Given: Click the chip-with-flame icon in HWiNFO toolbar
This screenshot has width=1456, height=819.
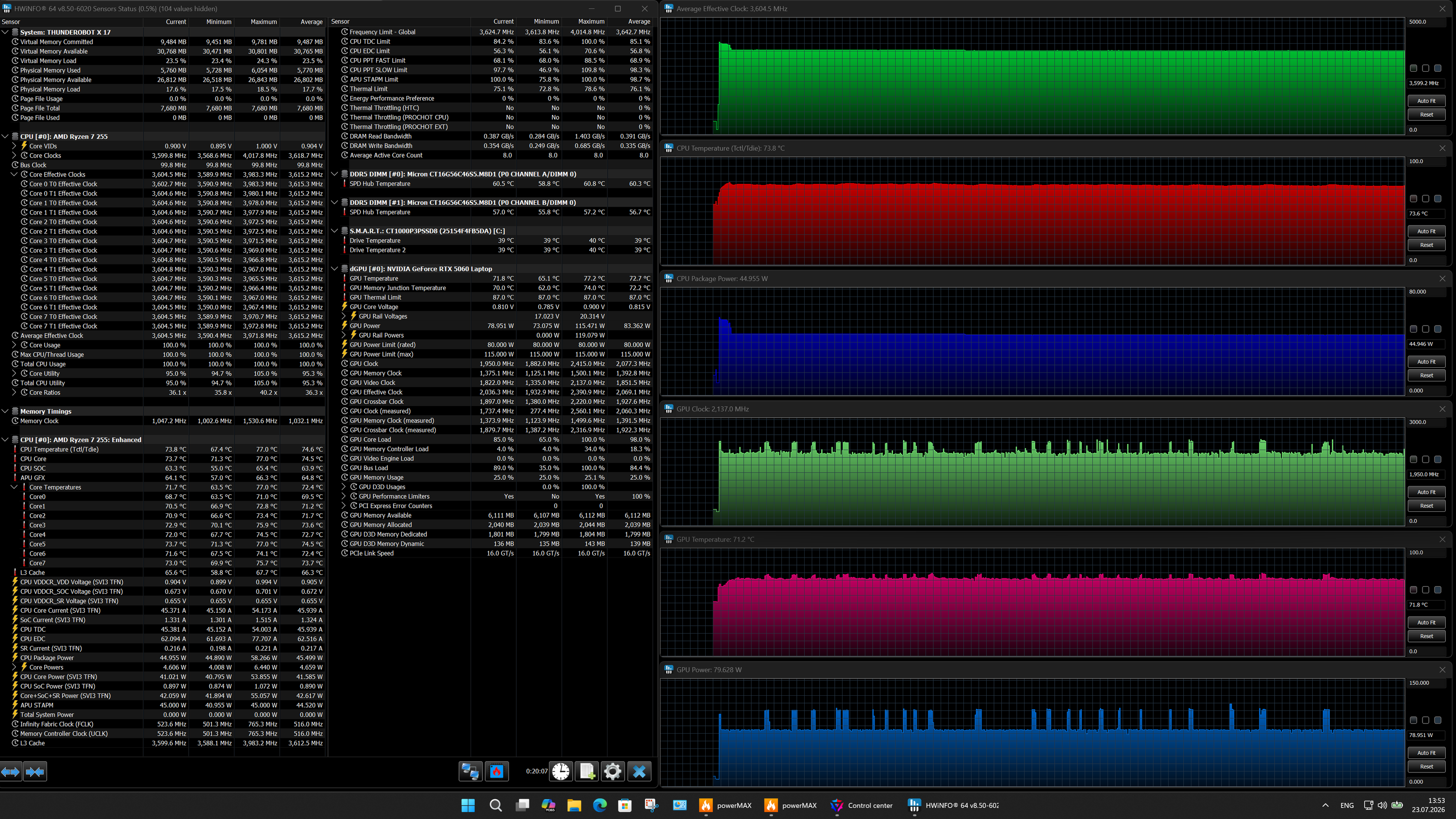Looking at the screenshot, I should click(x=497, y=771).
